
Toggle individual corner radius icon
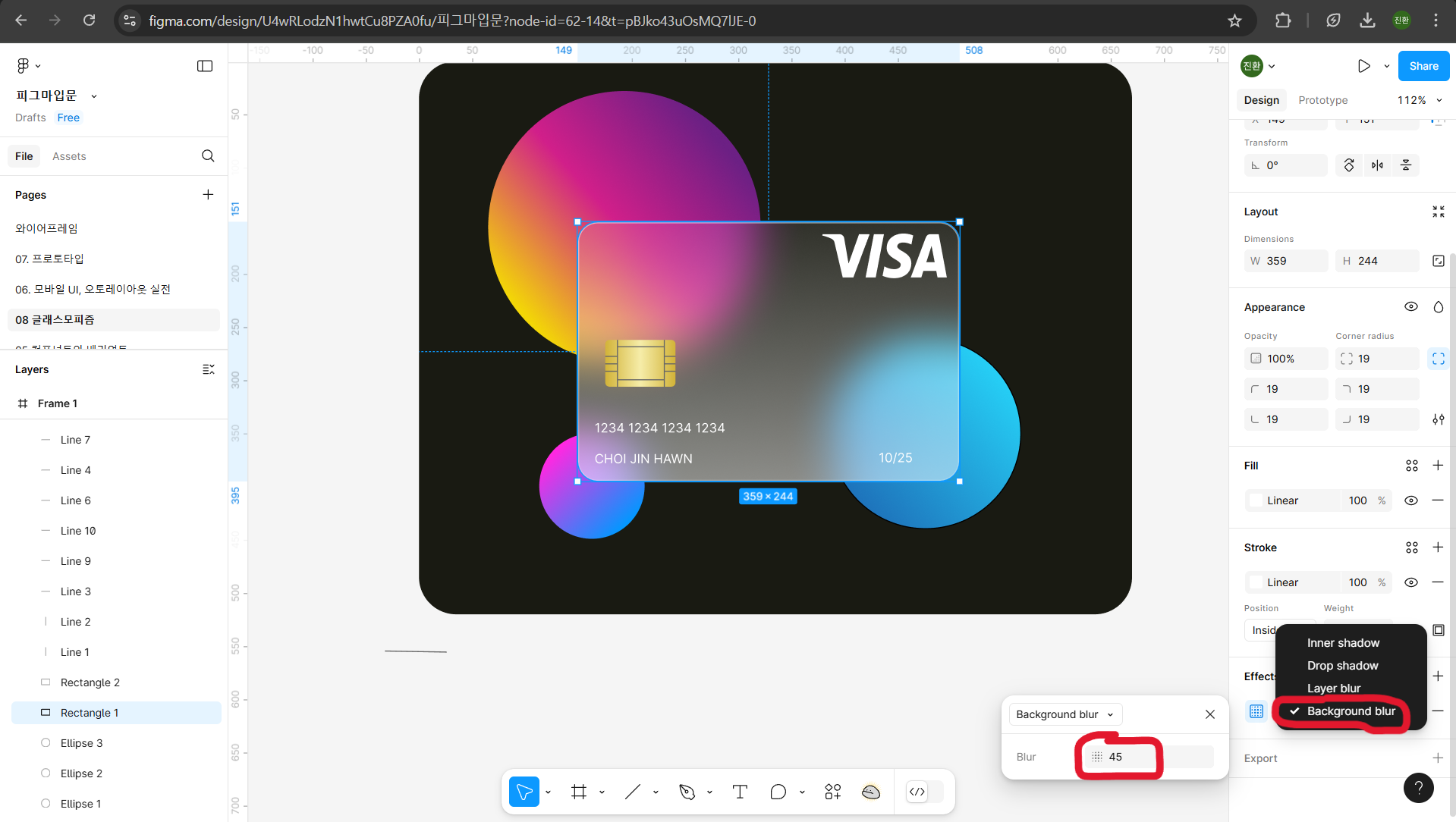tap(1439, 359)
